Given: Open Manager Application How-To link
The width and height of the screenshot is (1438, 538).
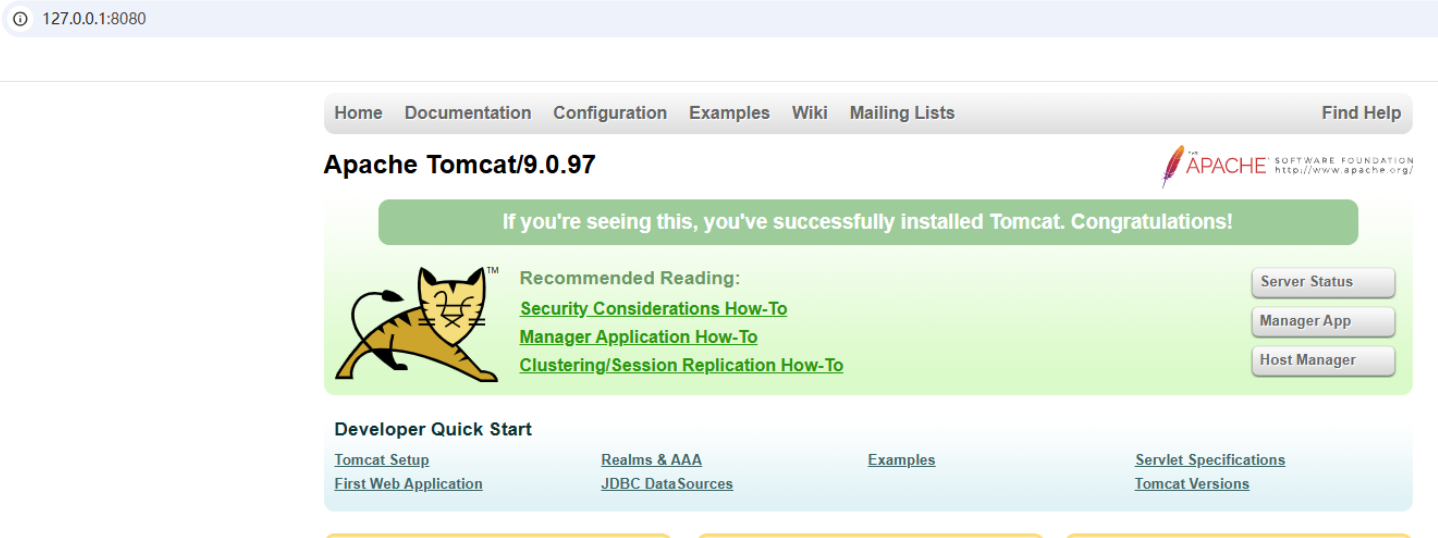Looking at the screenshot, I should click(638, 337).
